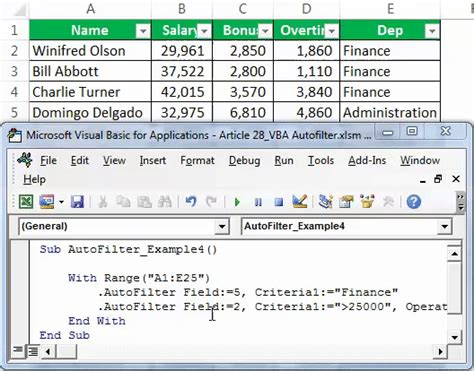Click the Find binoculars icon

(x=165, y=202)
